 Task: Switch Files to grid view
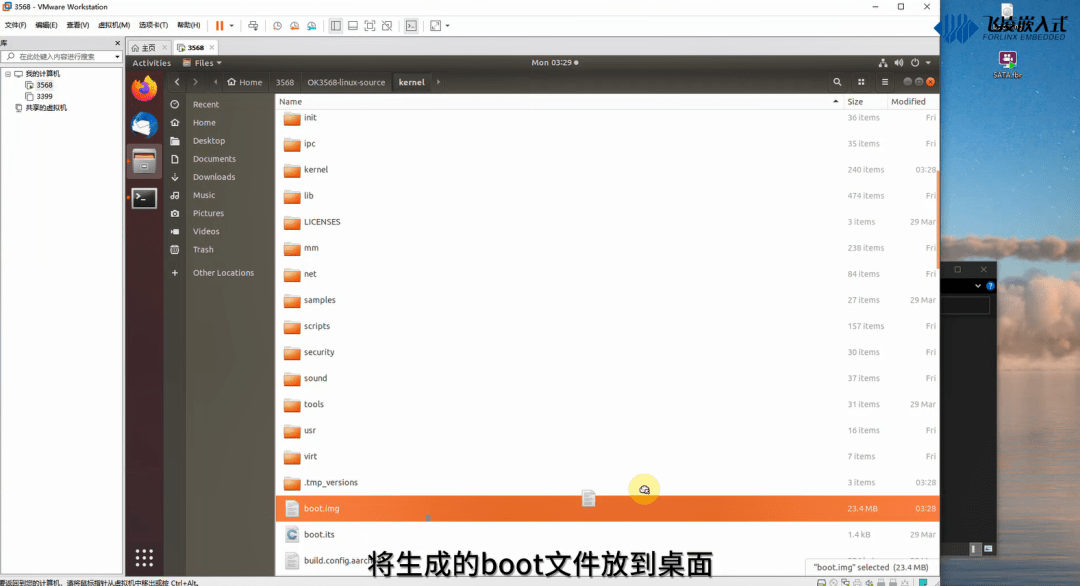click(x=862, y=81)
